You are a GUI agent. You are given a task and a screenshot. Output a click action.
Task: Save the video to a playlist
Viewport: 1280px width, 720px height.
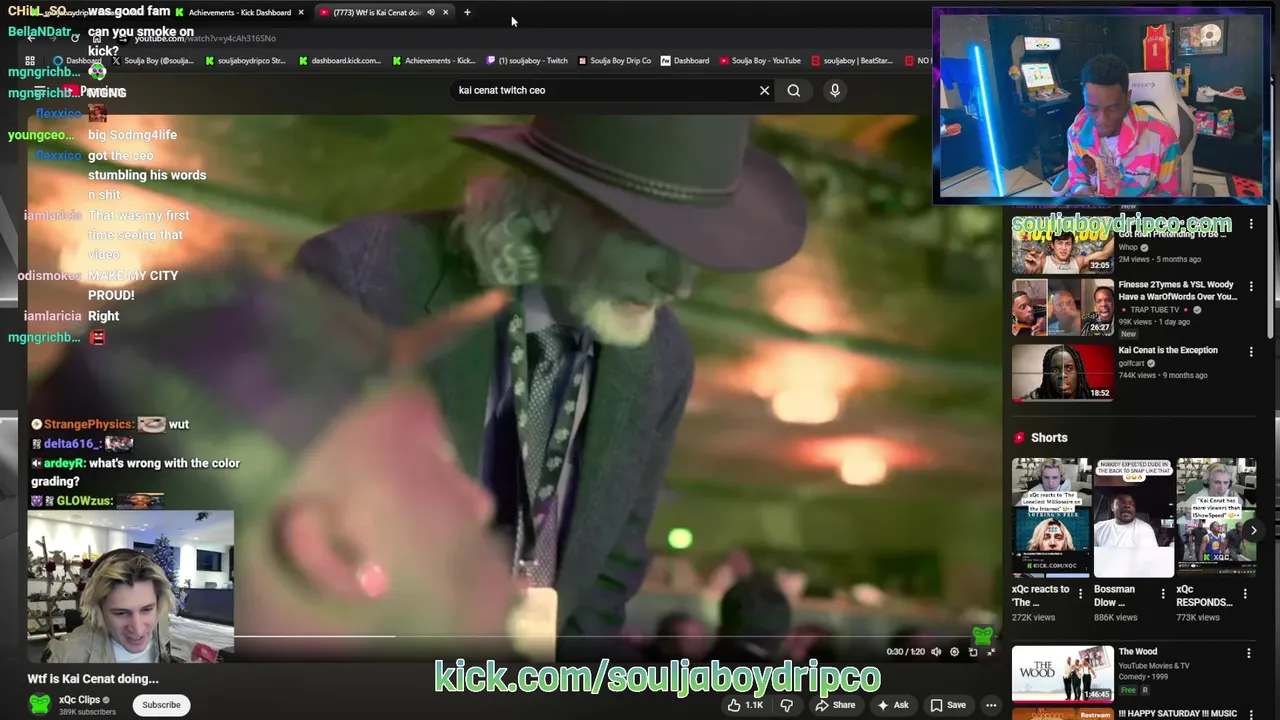click(947, 705)
